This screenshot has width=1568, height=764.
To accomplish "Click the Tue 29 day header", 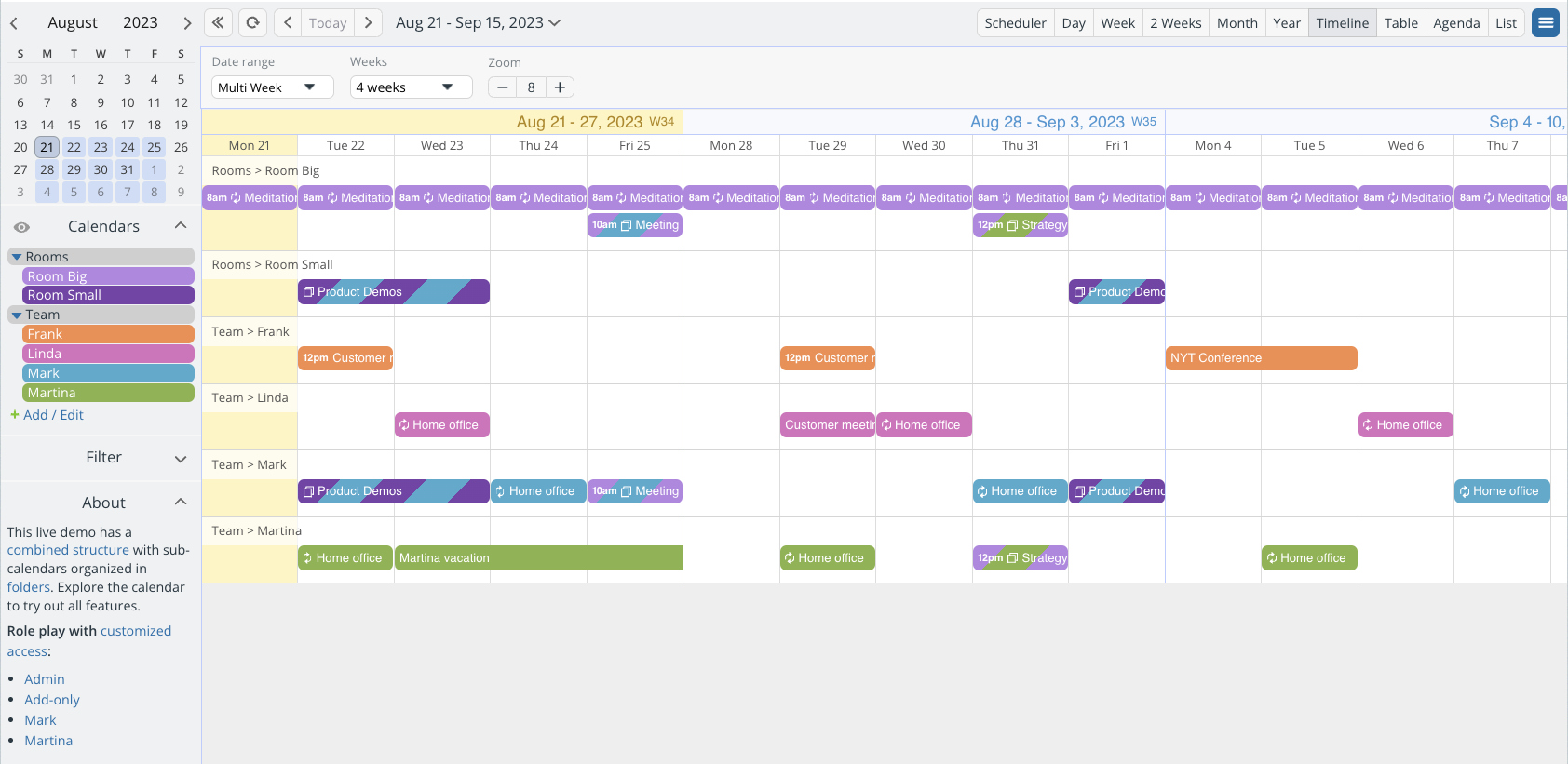I will (x=828, y=146).
